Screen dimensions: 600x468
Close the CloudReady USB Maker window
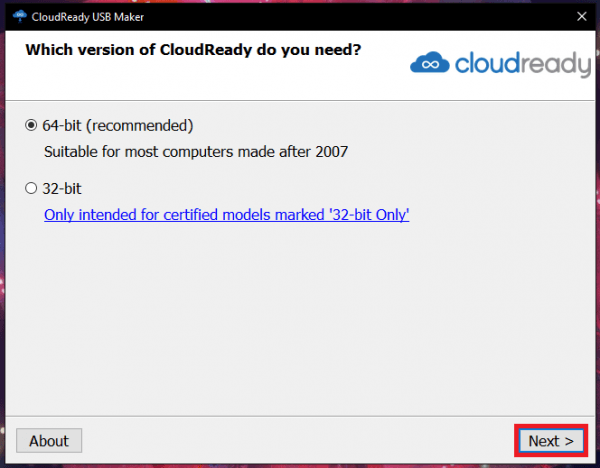coord(582,16)
